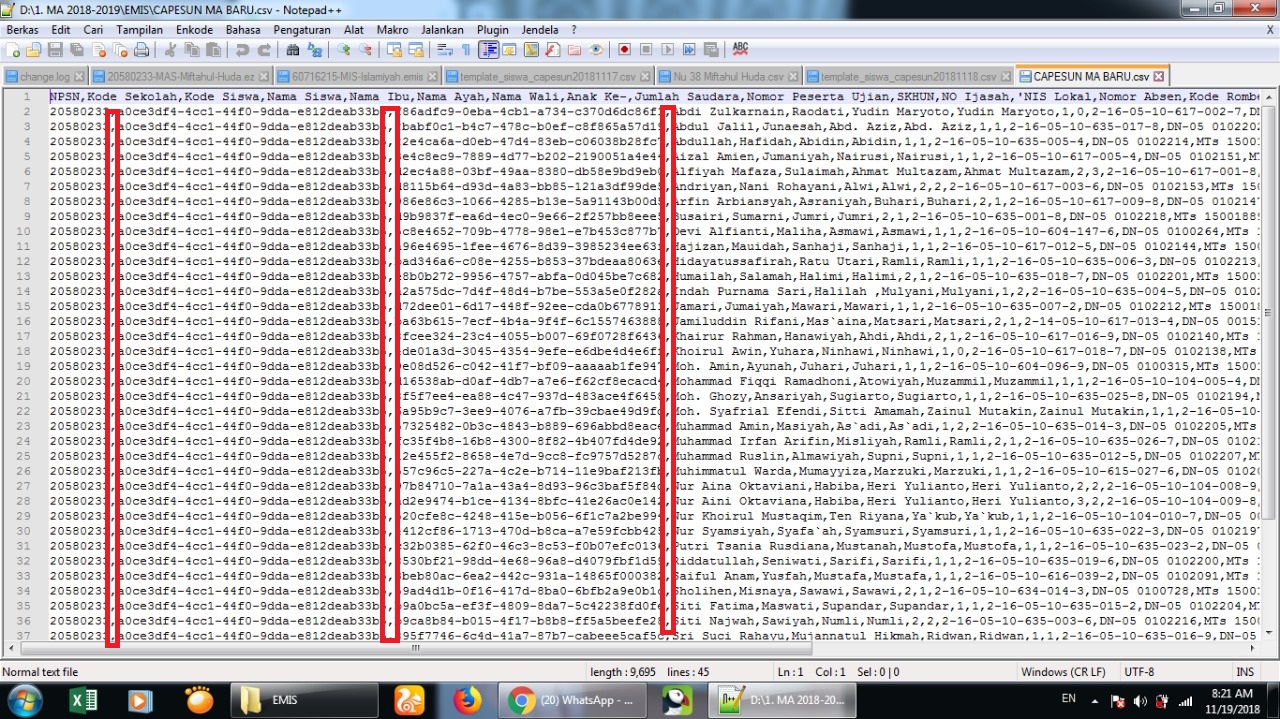Open the EMIS folder taskbar button
The width and height of the screenshot is (1280, 719).
pyautogui.click(x=304, y=700)
